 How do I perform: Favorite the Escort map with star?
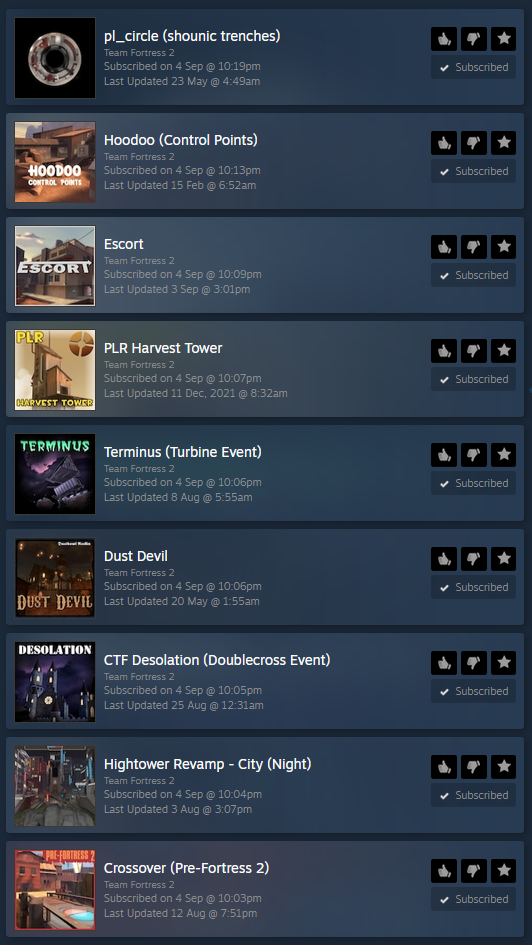504,247
